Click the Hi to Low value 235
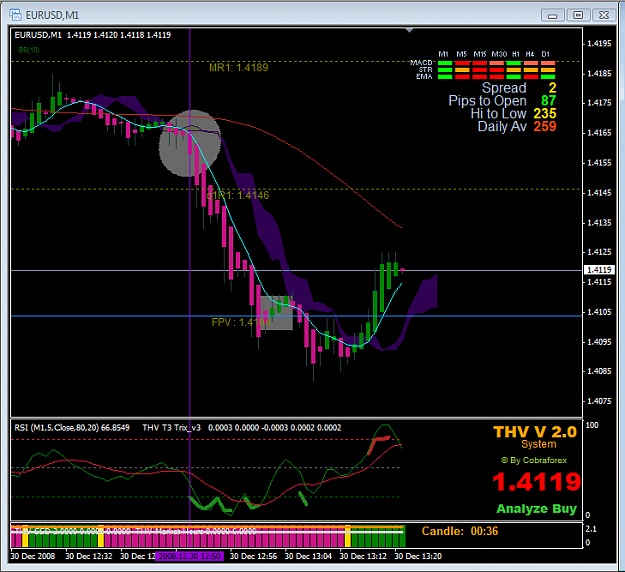The image size is (625, 572). tap(545, 114)
